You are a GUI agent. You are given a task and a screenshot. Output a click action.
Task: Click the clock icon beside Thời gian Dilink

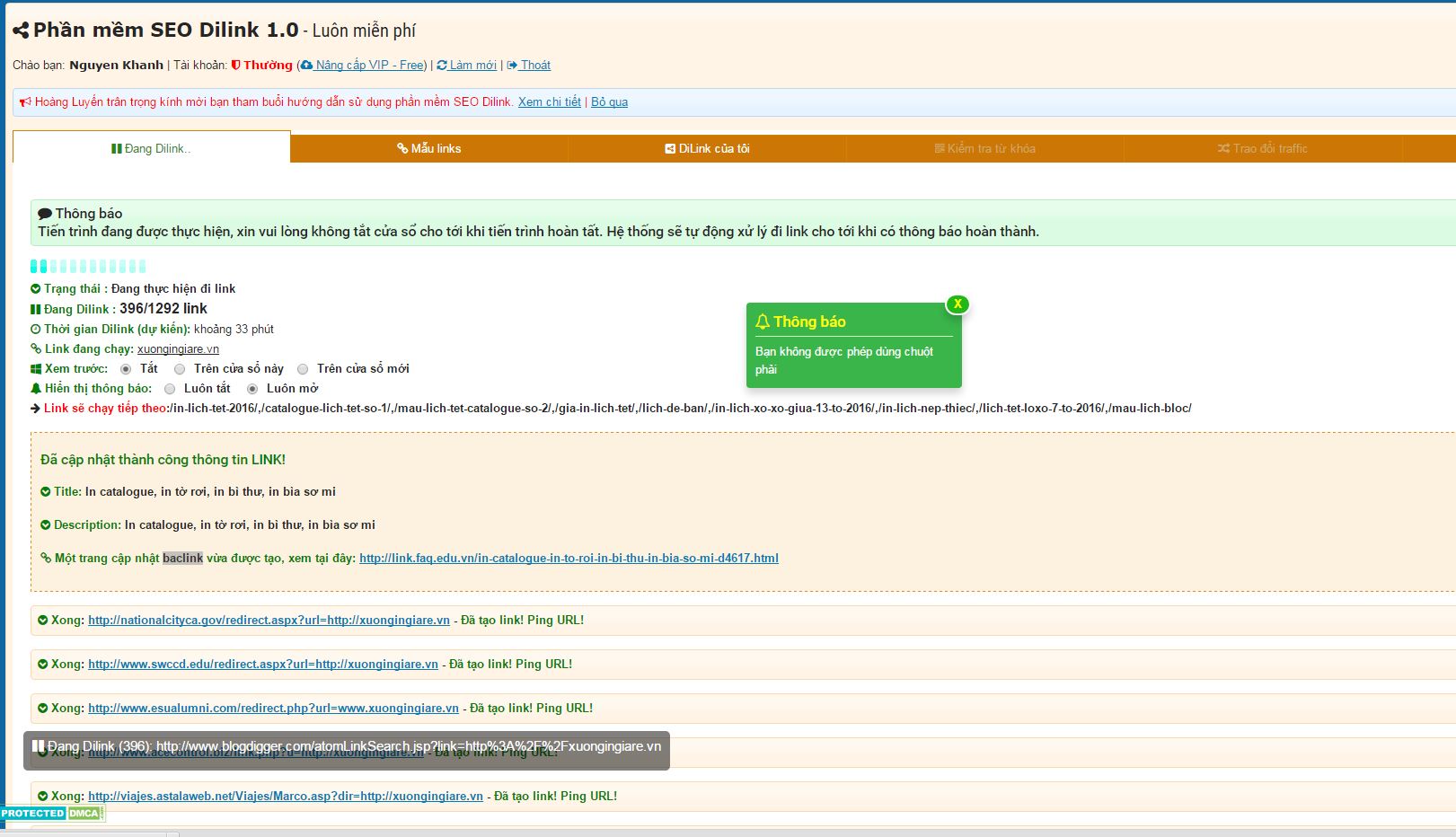pyautogui.click(x=36, y=330)
